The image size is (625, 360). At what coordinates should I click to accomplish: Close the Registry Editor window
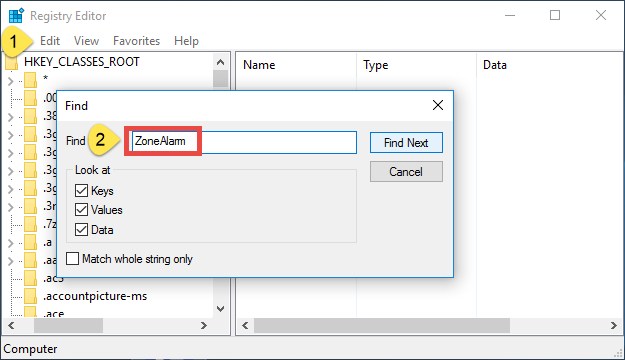pyautogui.click(x=601, y=16)
